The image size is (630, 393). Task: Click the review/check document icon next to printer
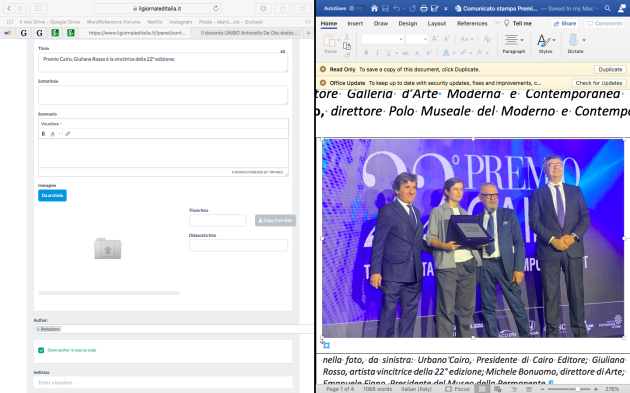(x=435, y=8)
